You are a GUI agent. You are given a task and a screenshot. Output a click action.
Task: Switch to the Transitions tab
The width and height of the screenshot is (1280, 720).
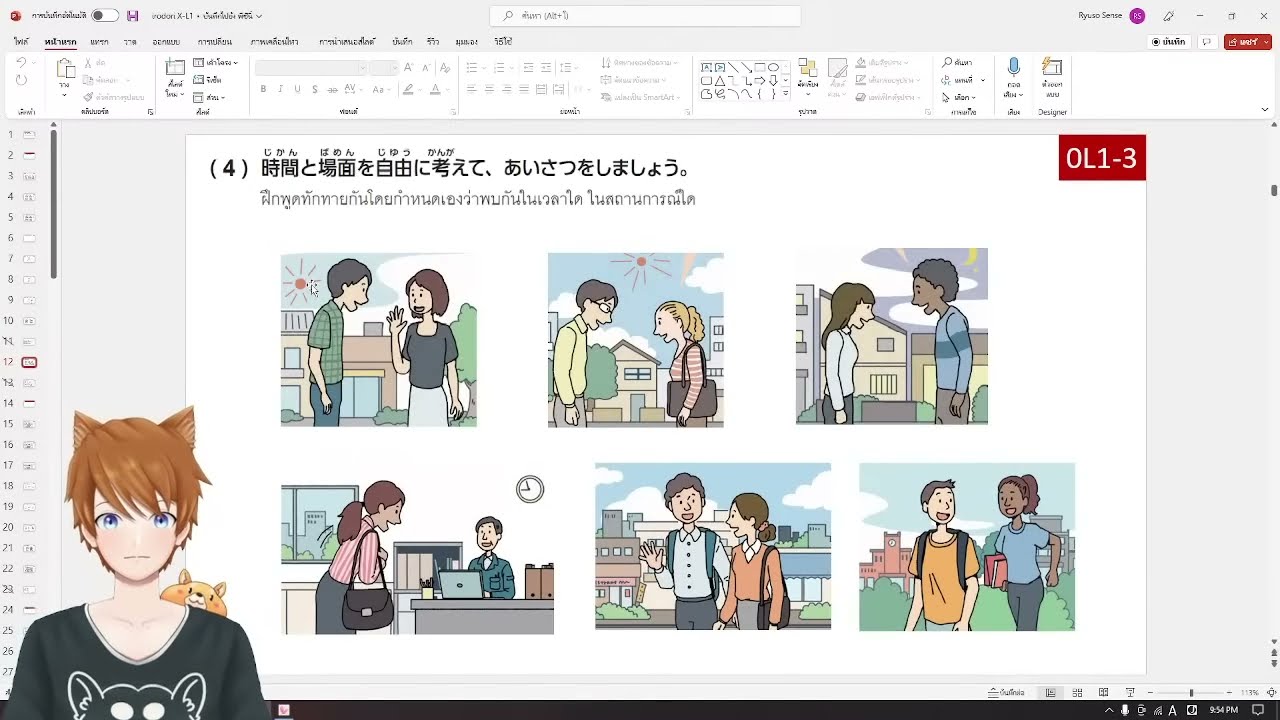(214, 42)
